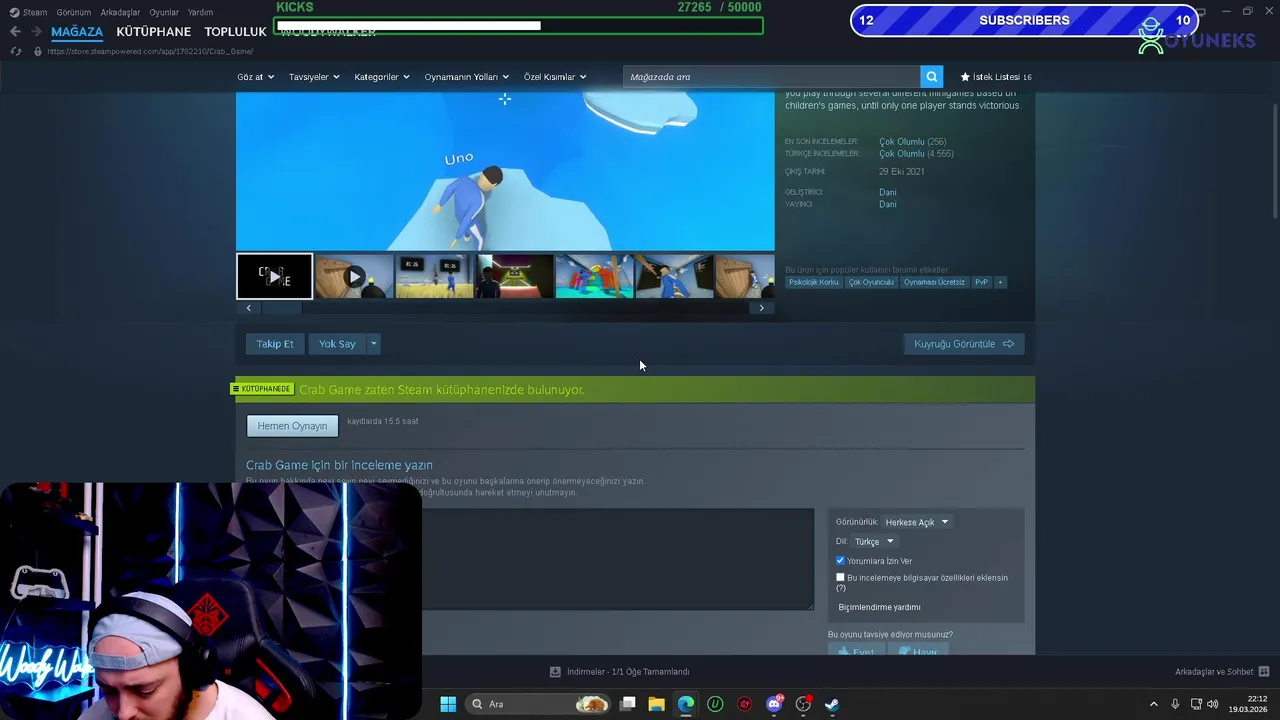Viewport: 1280px width, 720px height.
Task: Open the green circle app in taskbar
Action: click(715, 704)
